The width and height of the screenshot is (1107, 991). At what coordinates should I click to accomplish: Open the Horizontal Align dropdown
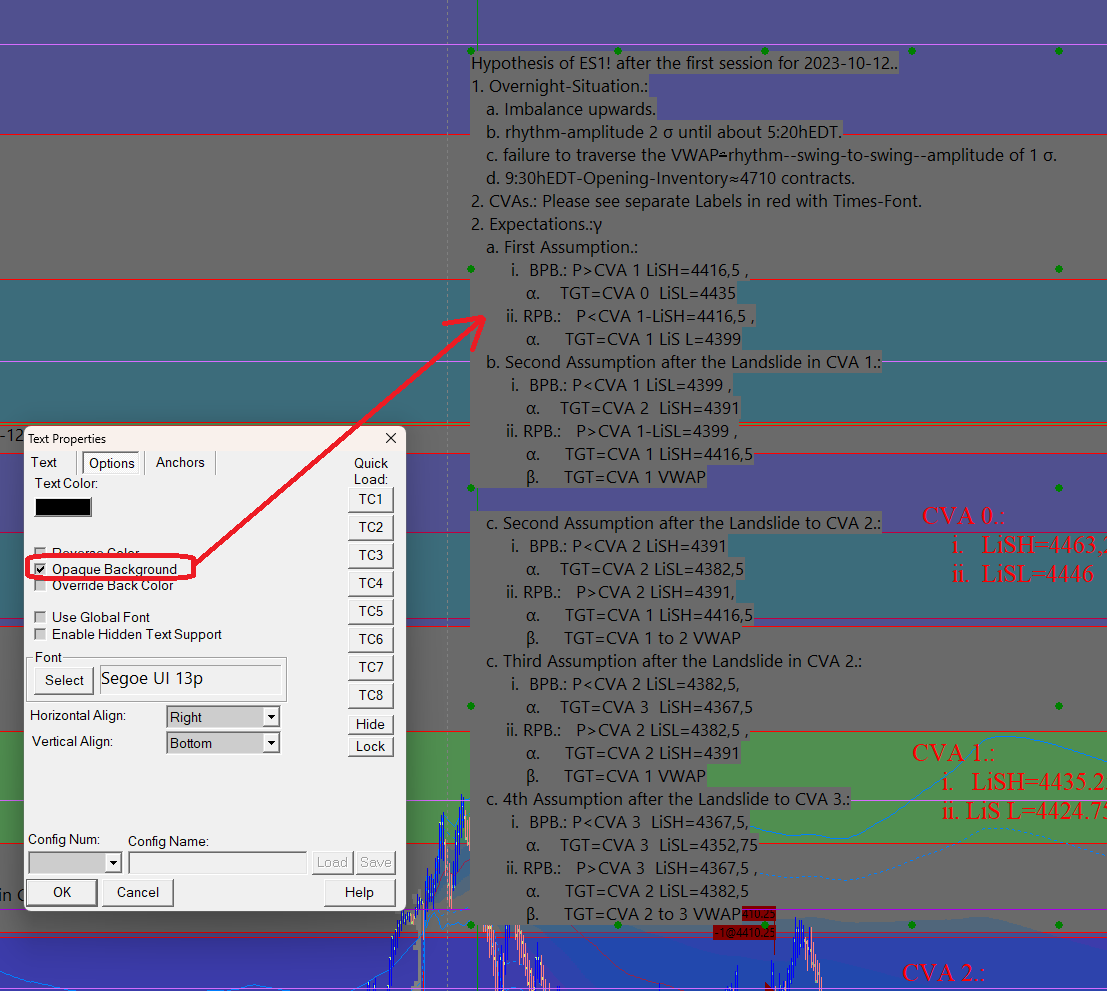[x=223, y=717]
